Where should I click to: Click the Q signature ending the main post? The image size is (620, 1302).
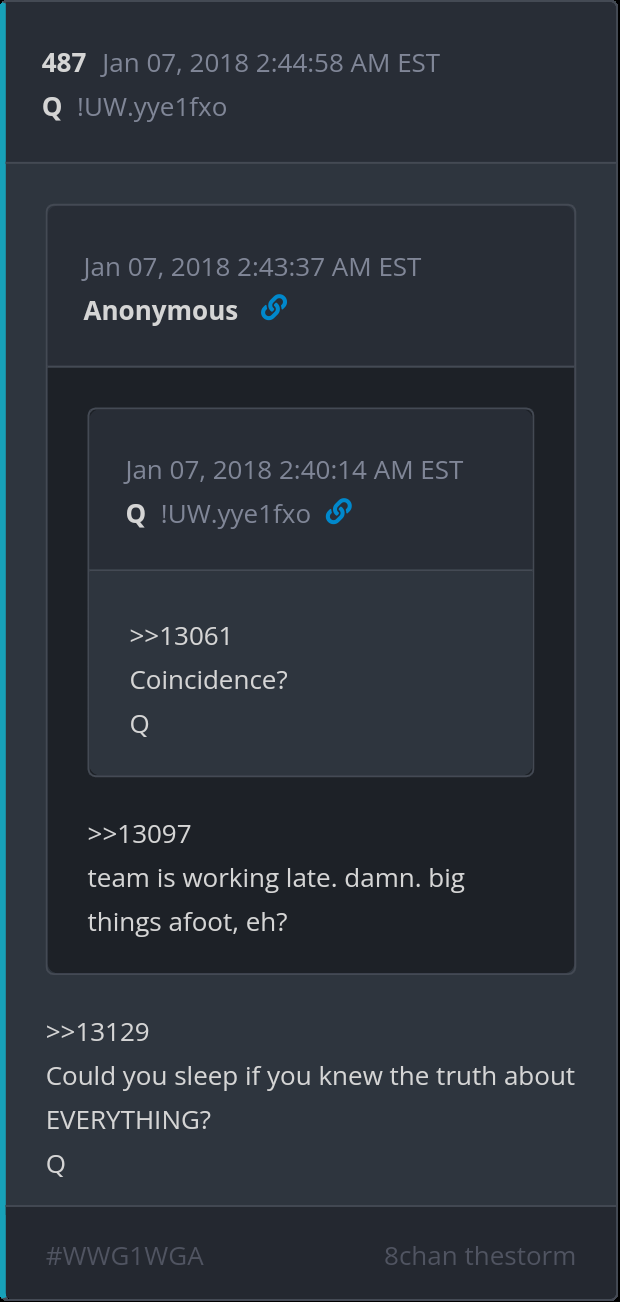point(56,1164)
